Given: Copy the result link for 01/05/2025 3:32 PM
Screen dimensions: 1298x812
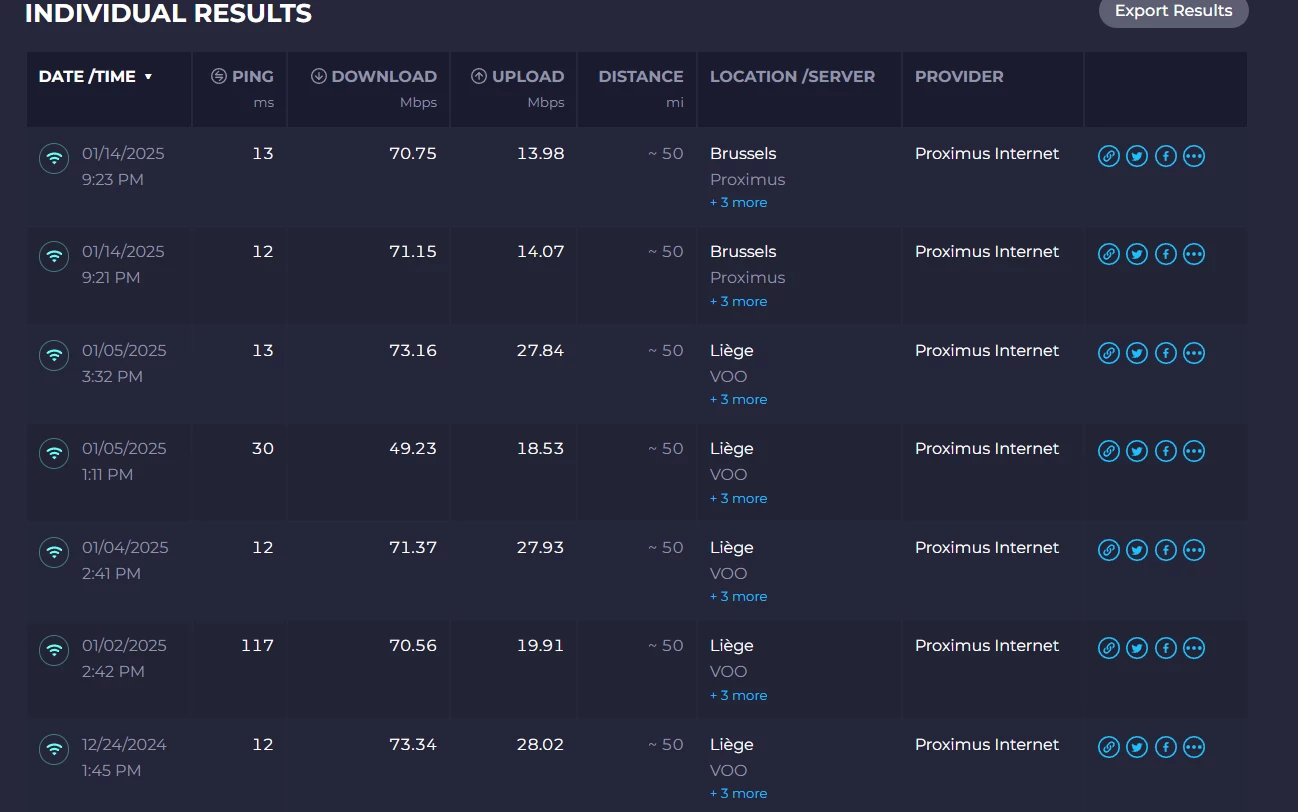Looking at the screenshot, I should [1108, 353].
